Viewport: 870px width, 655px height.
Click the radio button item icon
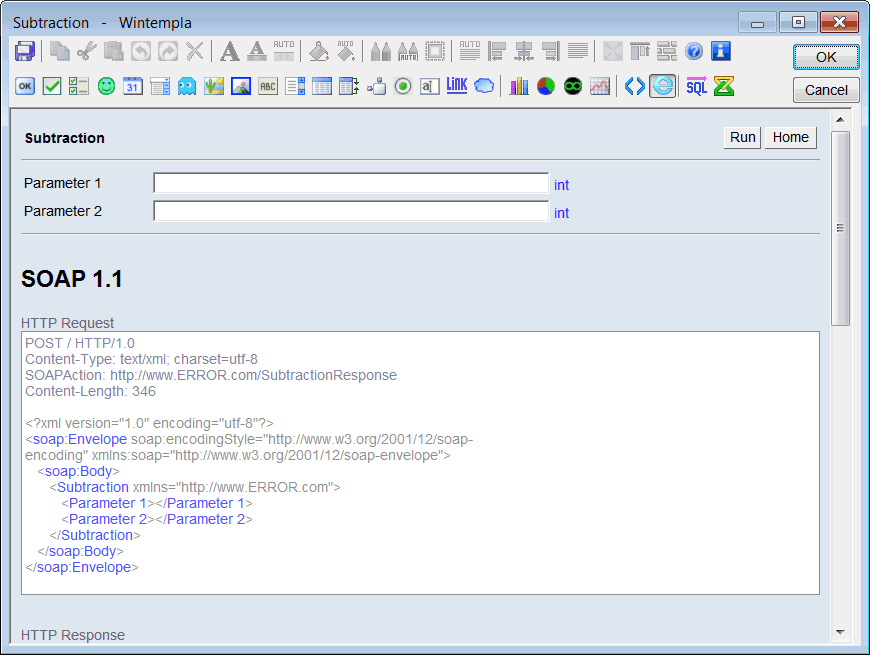pos(403,87)
